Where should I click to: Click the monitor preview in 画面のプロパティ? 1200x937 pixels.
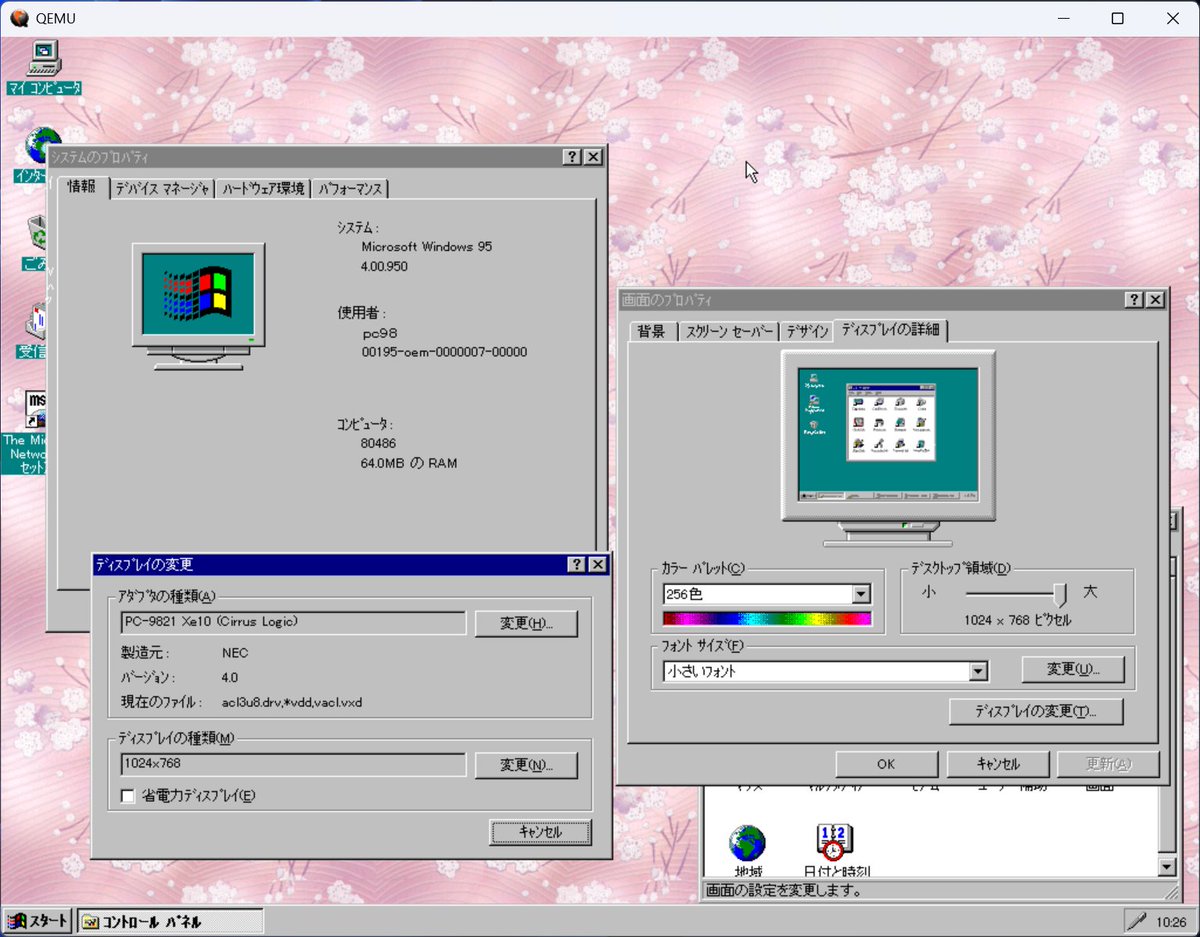[x=888, y=448]
